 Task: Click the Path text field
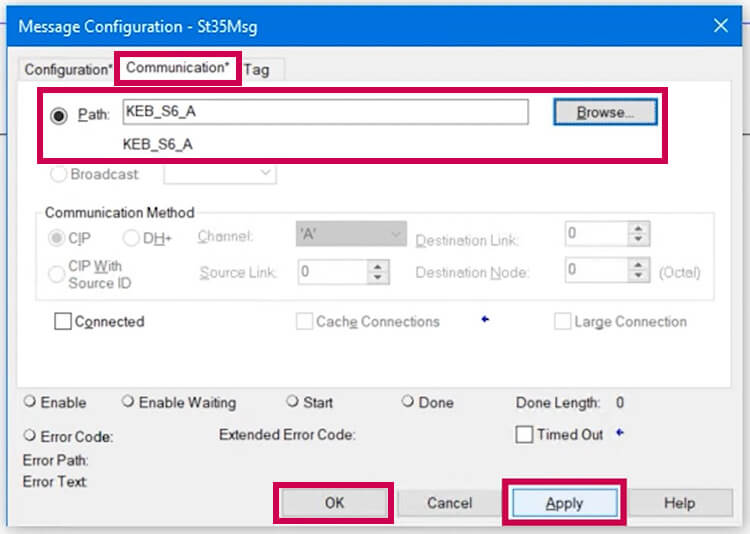point(325,112)
